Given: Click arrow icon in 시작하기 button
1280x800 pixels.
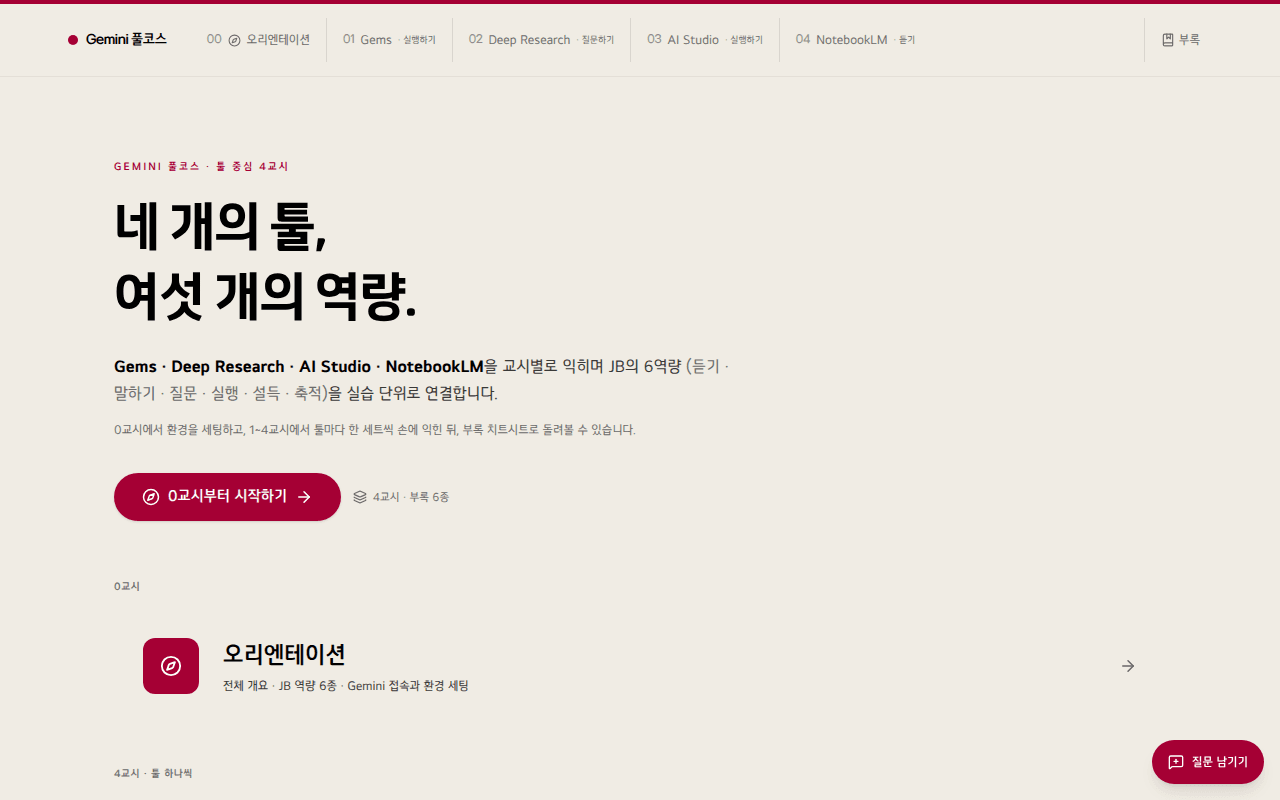Looking at the screenshot, I should [304, 497].
